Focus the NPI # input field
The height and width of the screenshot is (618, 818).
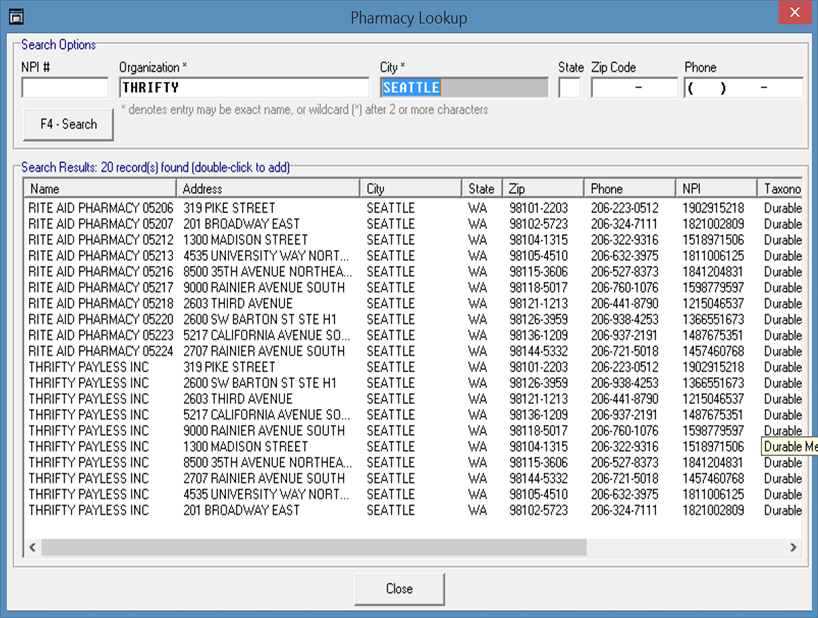point(65,88)
